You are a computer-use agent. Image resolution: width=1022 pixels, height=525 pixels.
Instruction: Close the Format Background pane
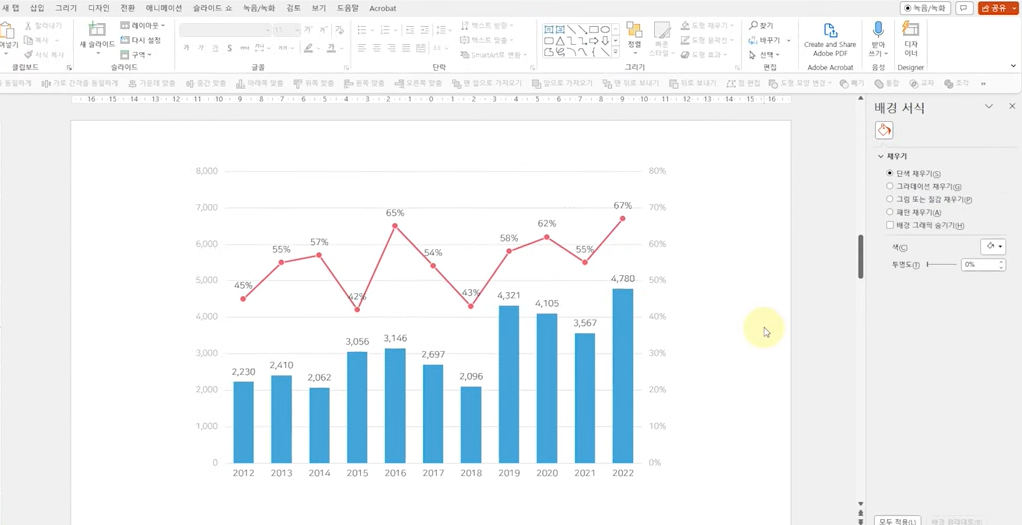(1012, 106)
